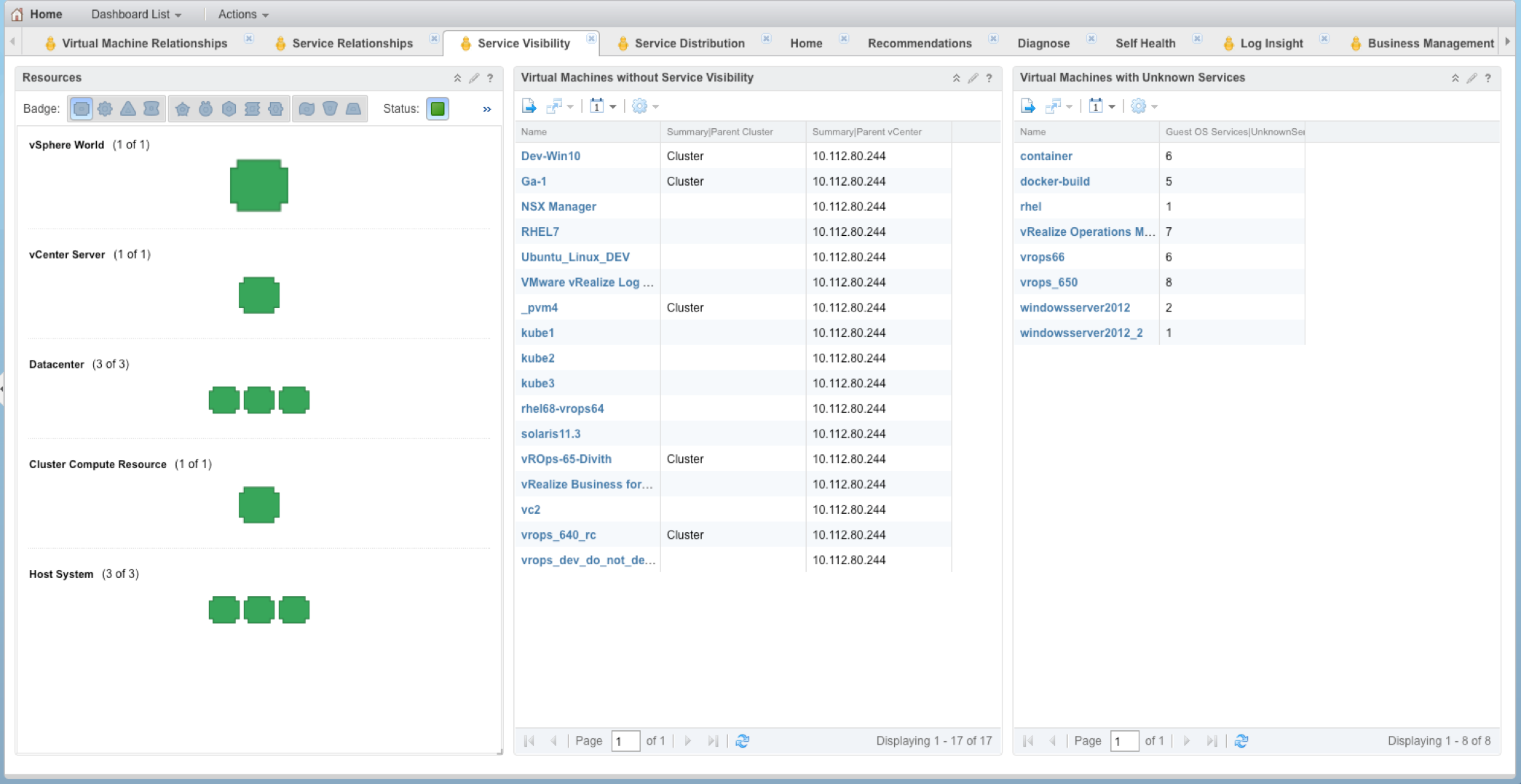Toggle the triangle-shaped badge in Resources
Image resolution: width=1521 pixels, height=784 pixels.
coord(128,108)
